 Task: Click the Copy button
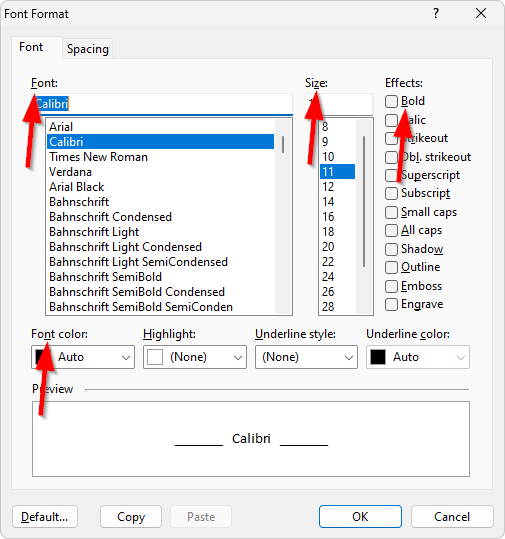(131, 517)
